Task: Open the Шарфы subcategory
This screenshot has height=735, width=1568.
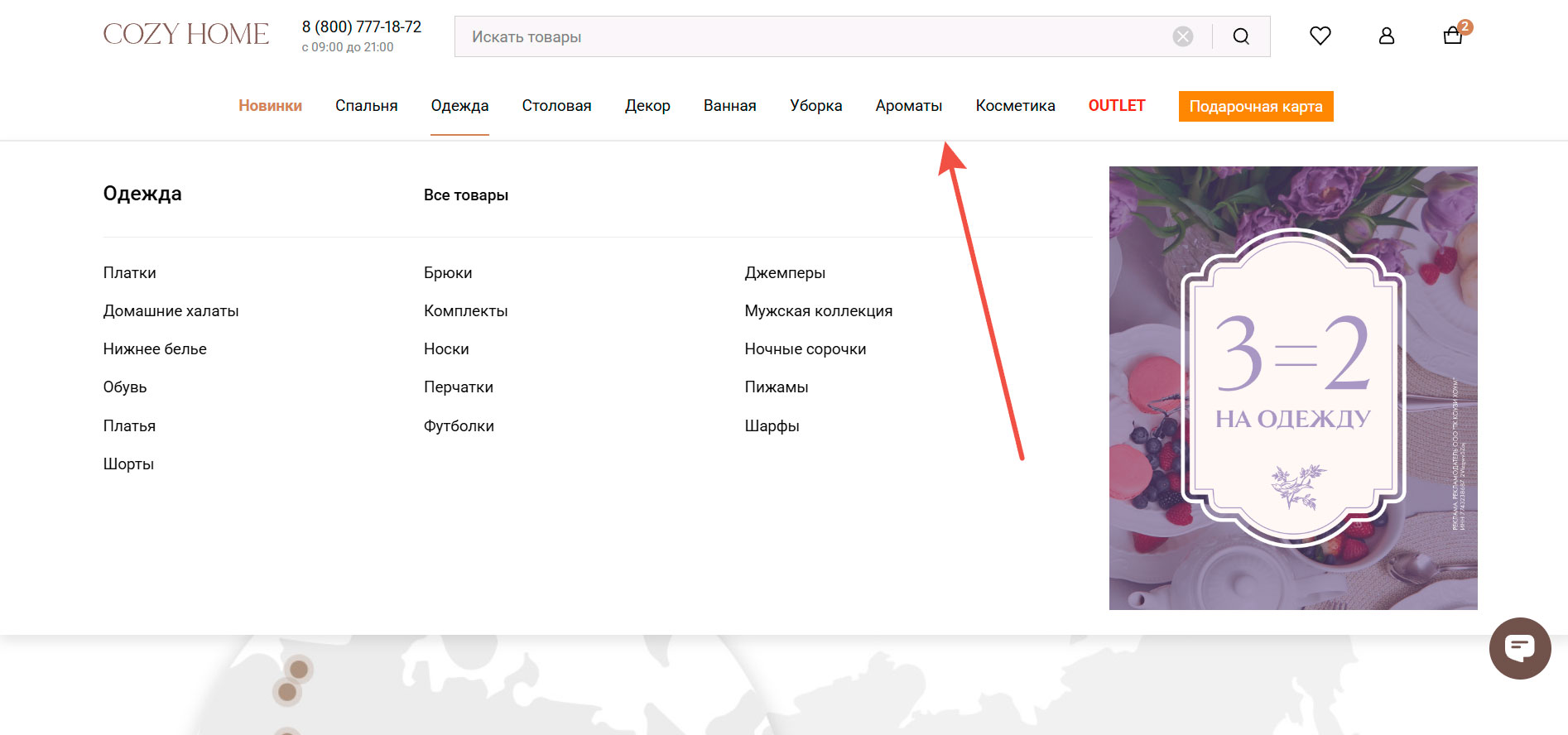Action: pyautogui.click(x=772, y=426)
